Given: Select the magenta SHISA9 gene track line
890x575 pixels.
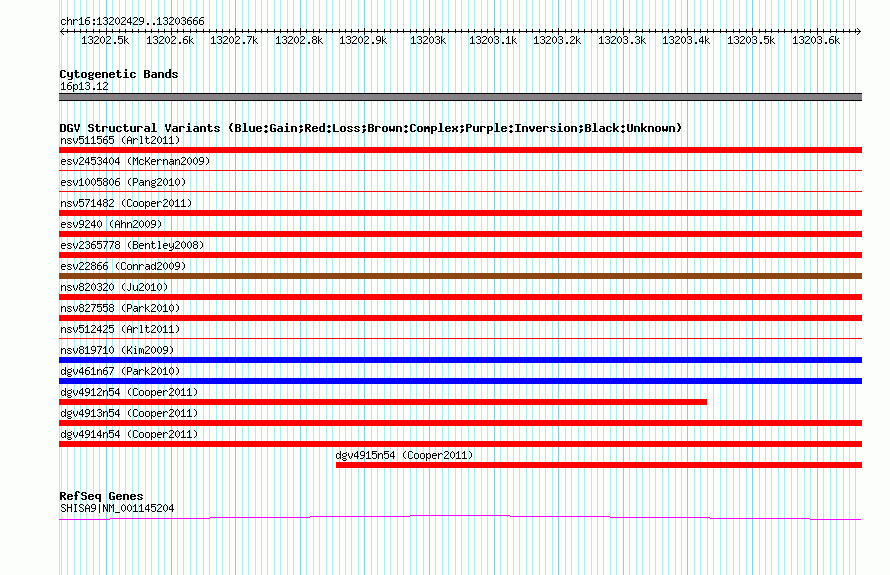Looking at the screenshot, I should [x=460, y=517].
